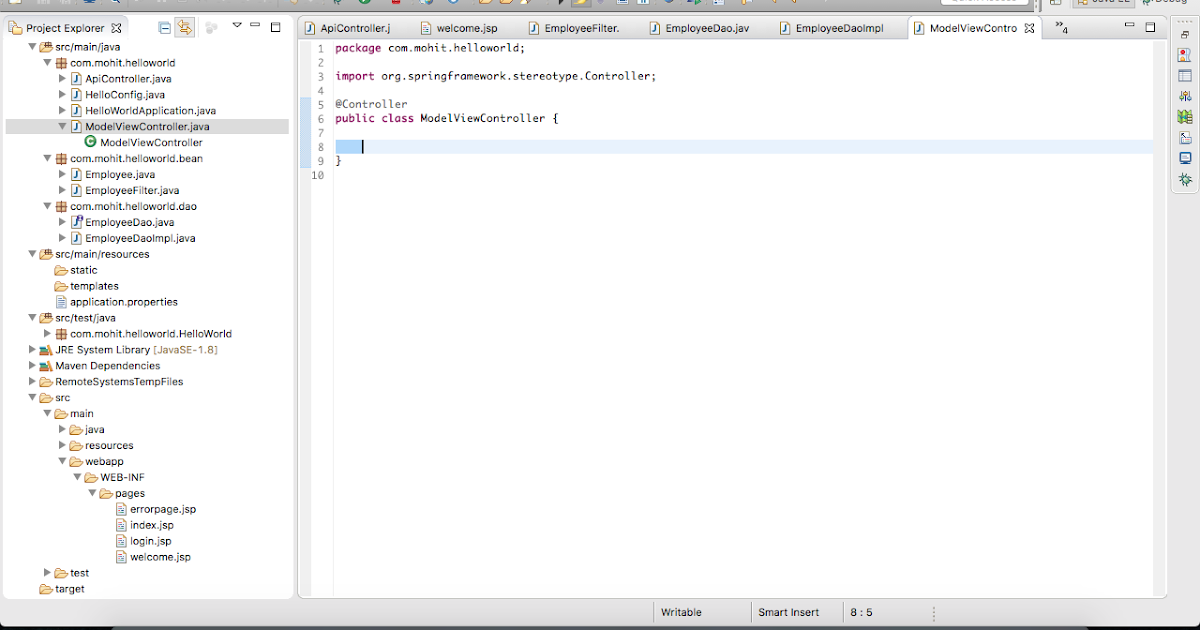Click the table-style view icon on right panel
Viewport: 1200px width, 630px height.
click(1185, 74)
